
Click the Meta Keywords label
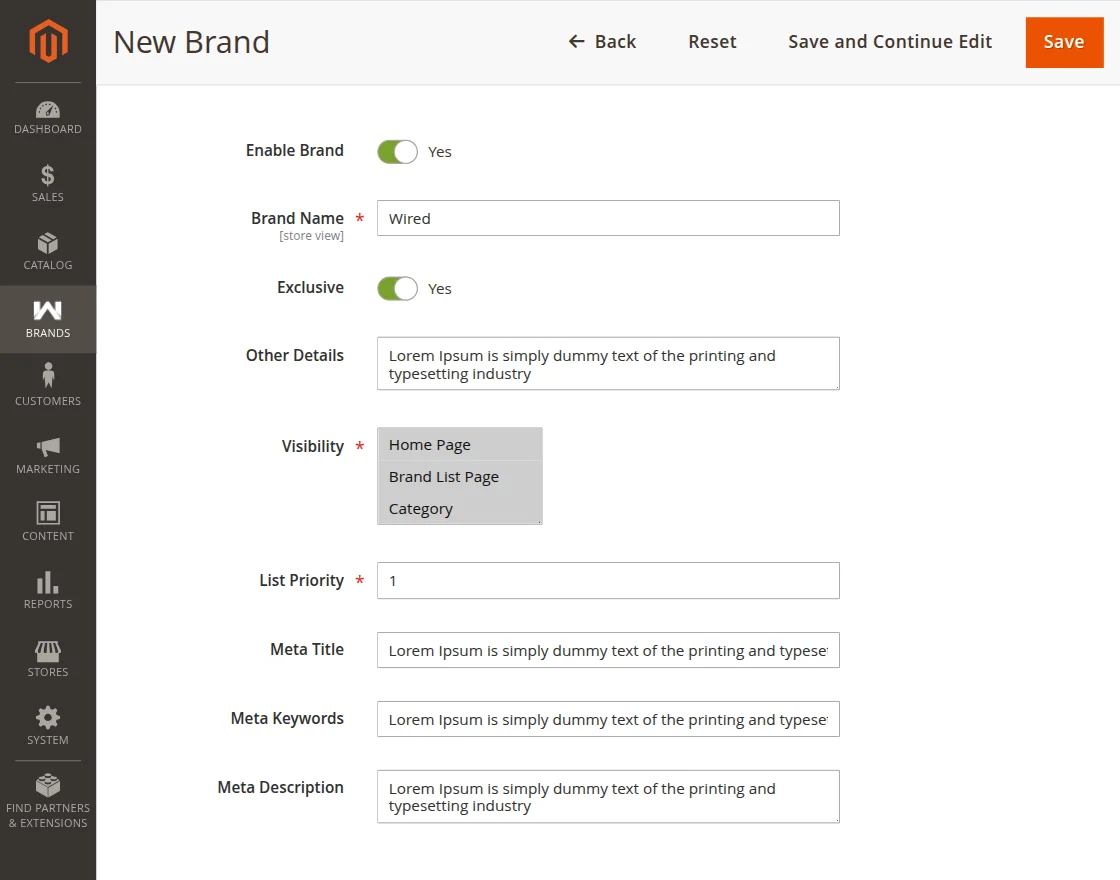pyautogui.click(x=287, y=719)
